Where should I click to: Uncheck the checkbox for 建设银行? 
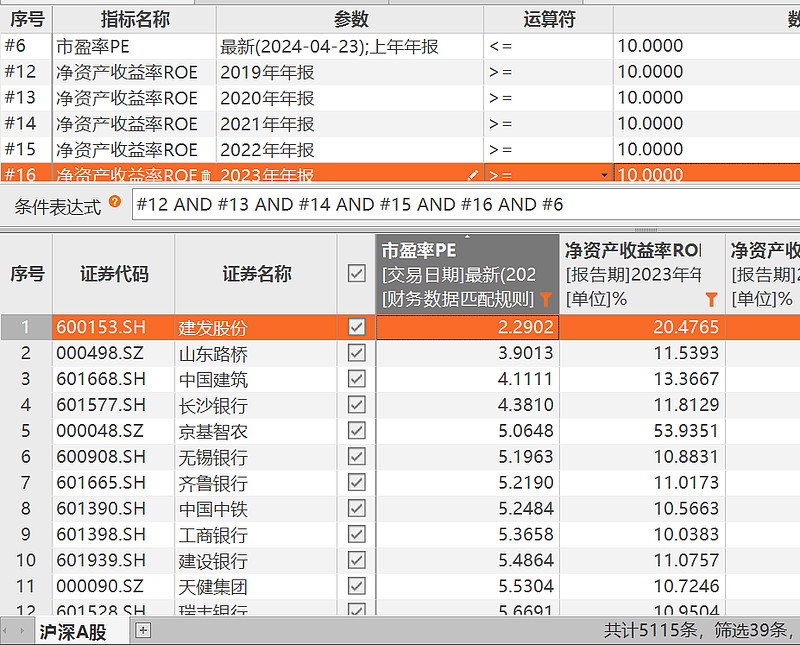(x=357, y=560)
